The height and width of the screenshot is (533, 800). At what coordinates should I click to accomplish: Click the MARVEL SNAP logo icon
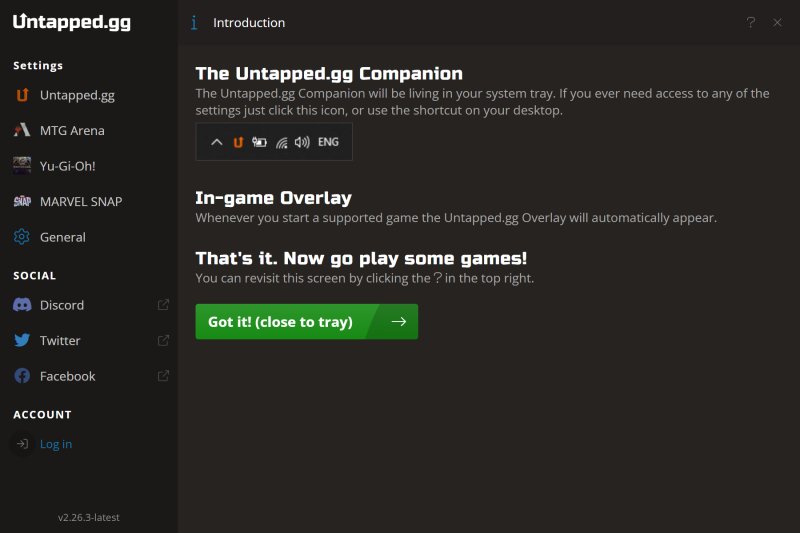[x=22, y=201]
